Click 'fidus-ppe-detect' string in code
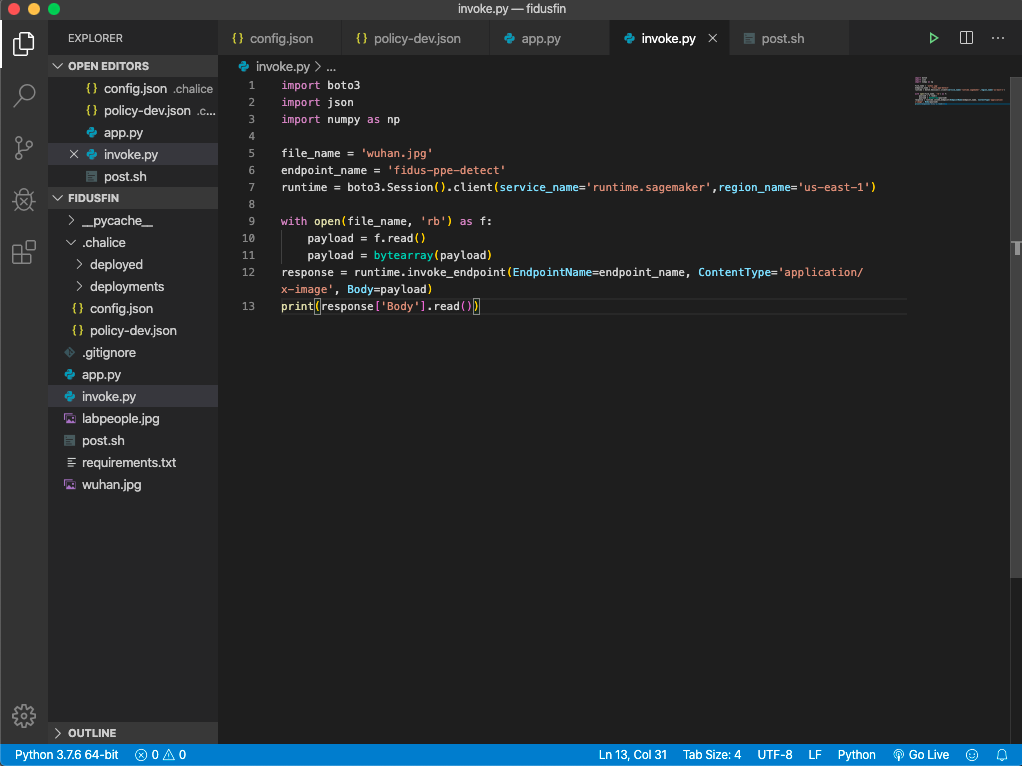This screenshot has height=766, width=1022. pos(446,170)
